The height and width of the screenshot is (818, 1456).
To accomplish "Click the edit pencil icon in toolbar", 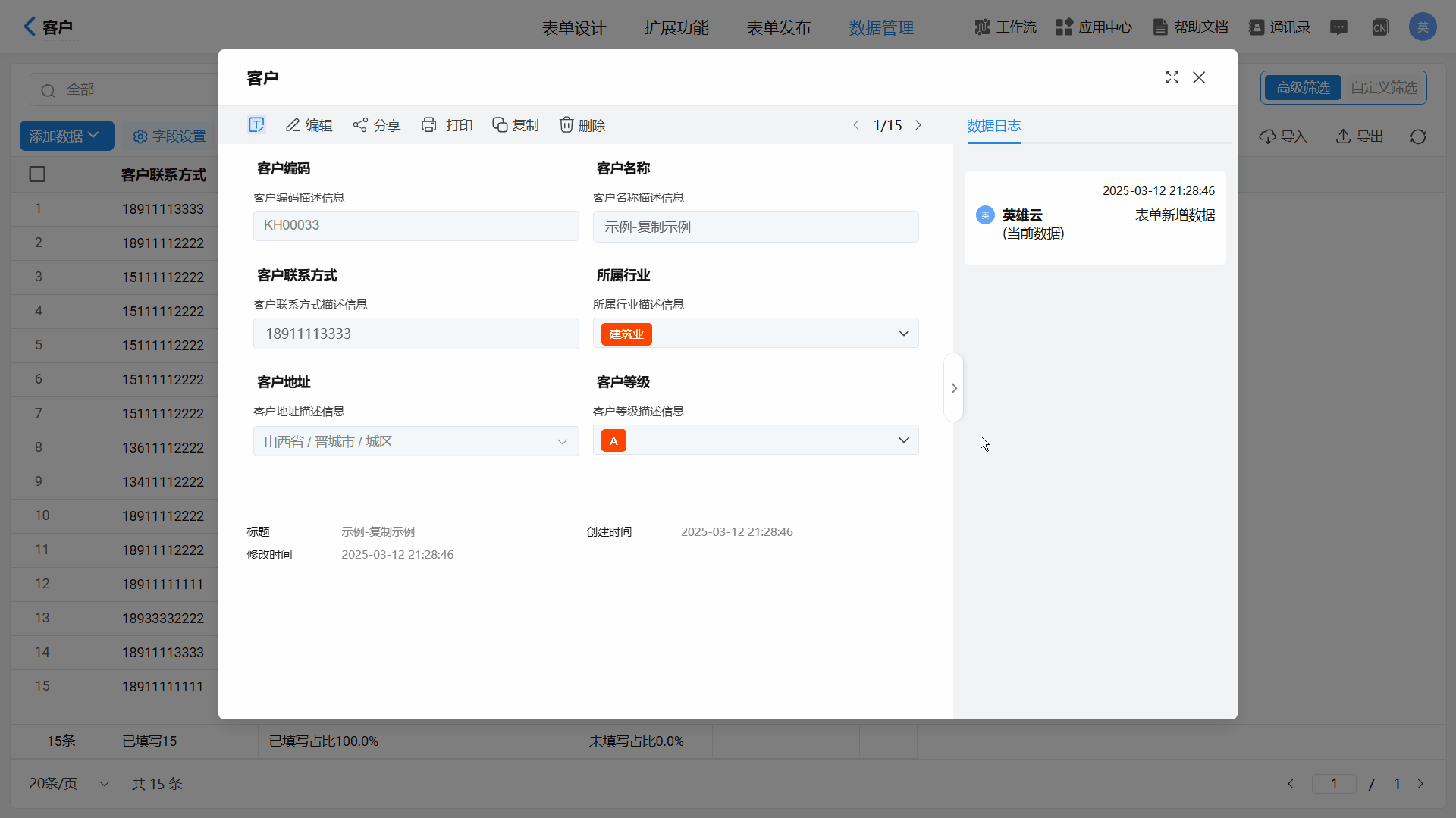I will tap(293, 125).
